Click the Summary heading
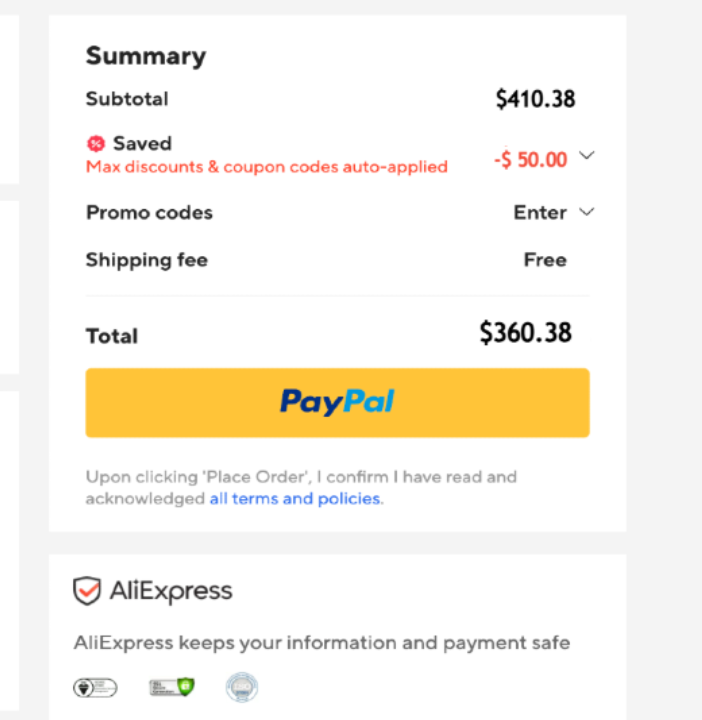702x720 pixels. 146,56
